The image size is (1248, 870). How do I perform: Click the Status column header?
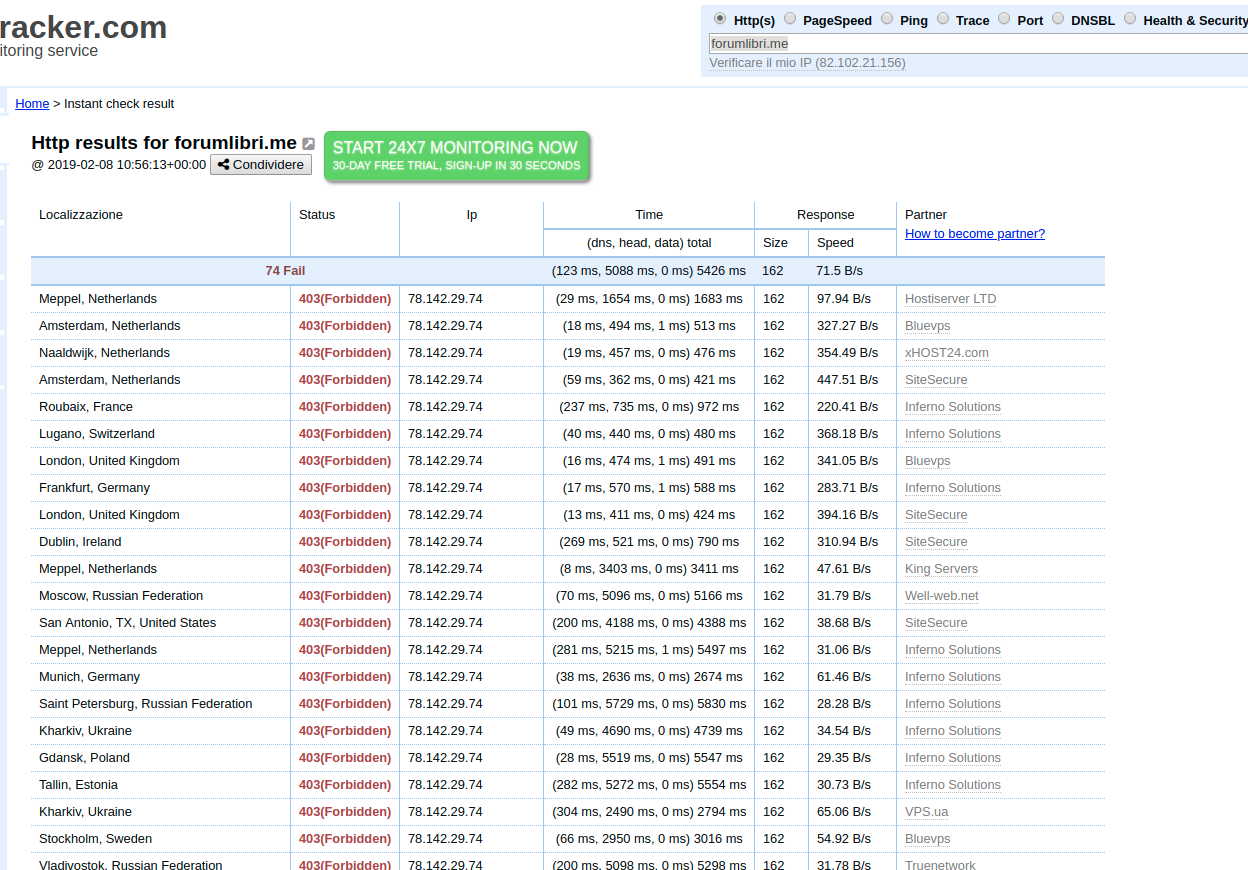[317, 215]
